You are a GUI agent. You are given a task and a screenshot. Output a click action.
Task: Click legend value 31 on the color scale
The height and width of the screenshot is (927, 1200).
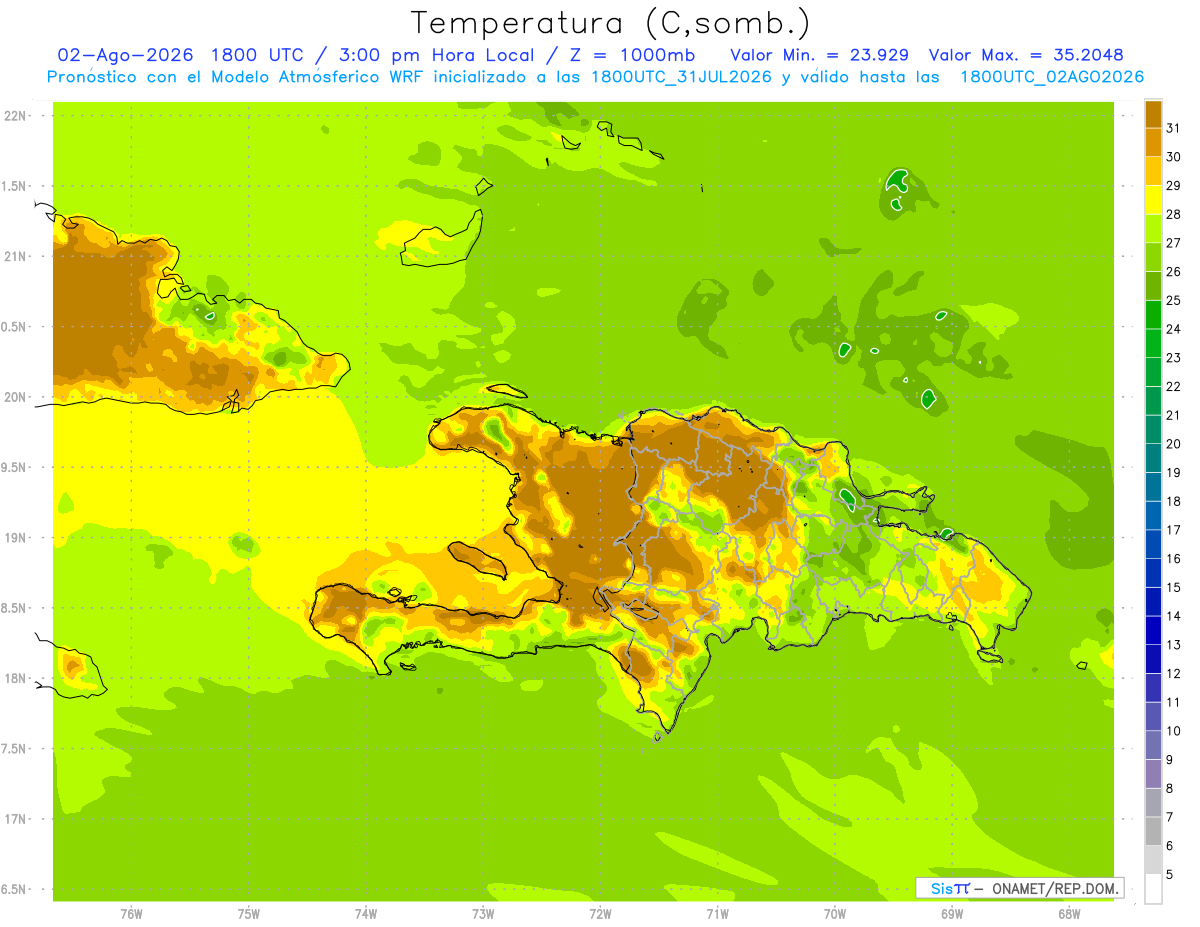(x=1173, y=128)
